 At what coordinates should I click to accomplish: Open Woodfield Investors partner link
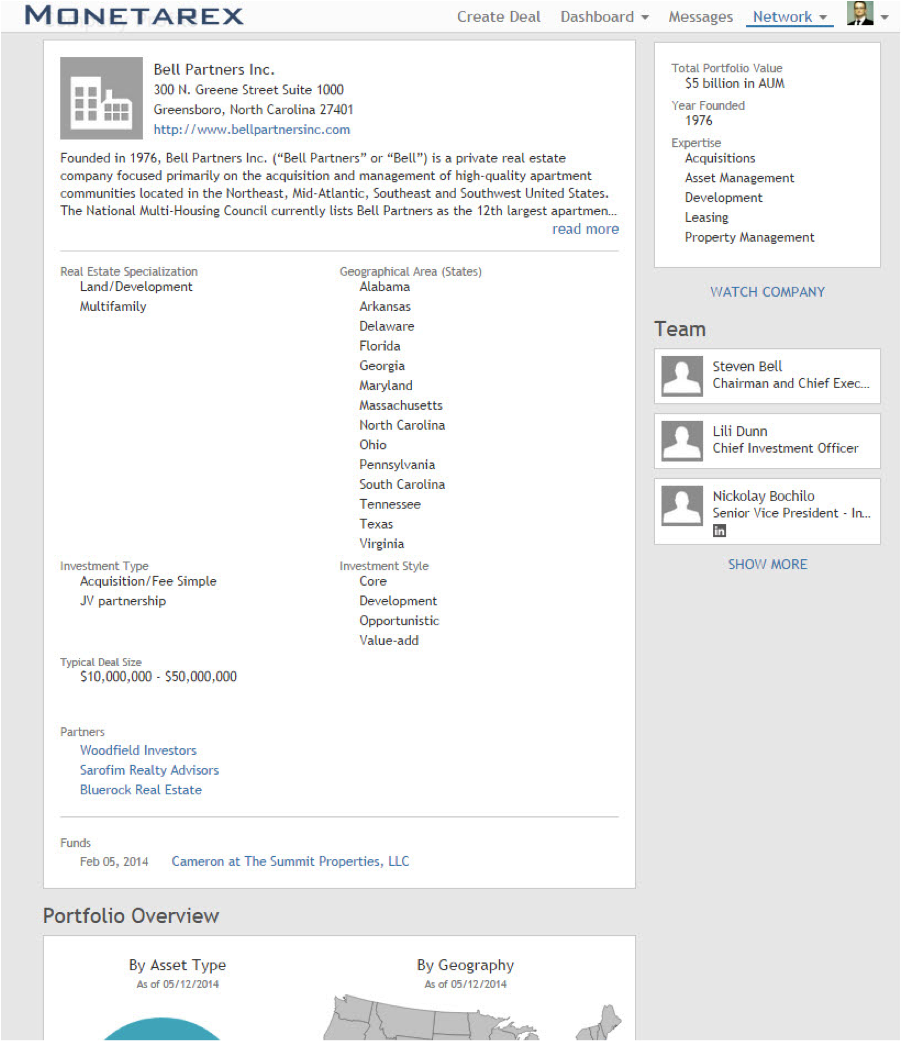coord(138,750)
